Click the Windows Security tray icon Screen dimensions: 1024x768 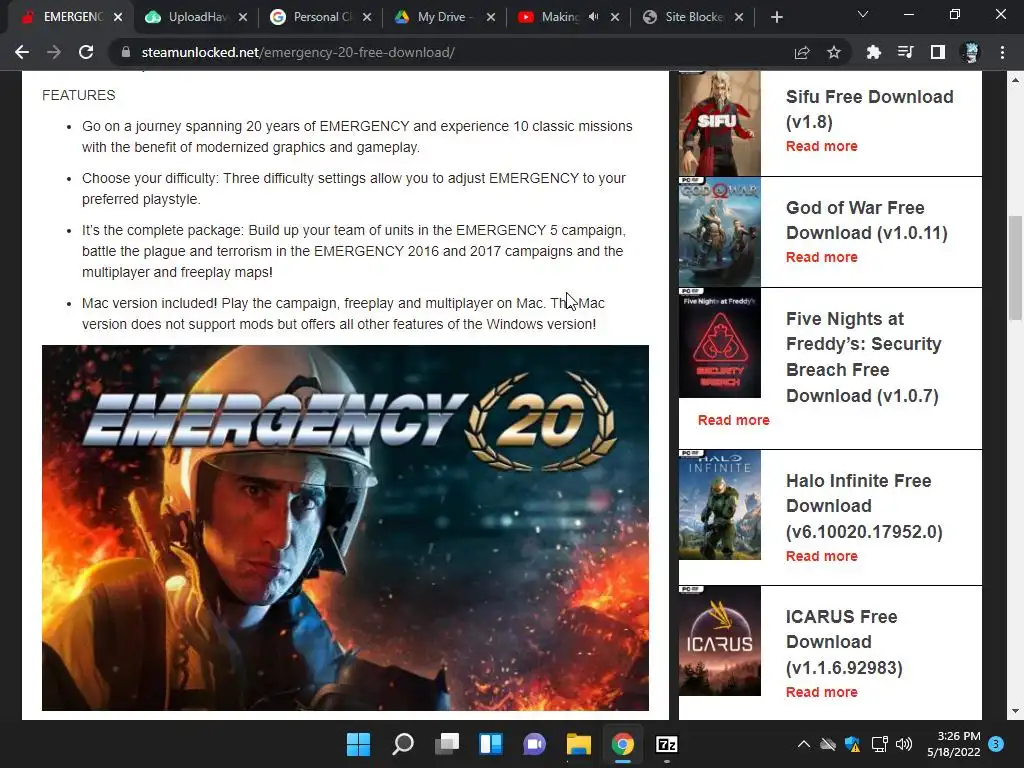pyautogui.click(x=852, y=744)
